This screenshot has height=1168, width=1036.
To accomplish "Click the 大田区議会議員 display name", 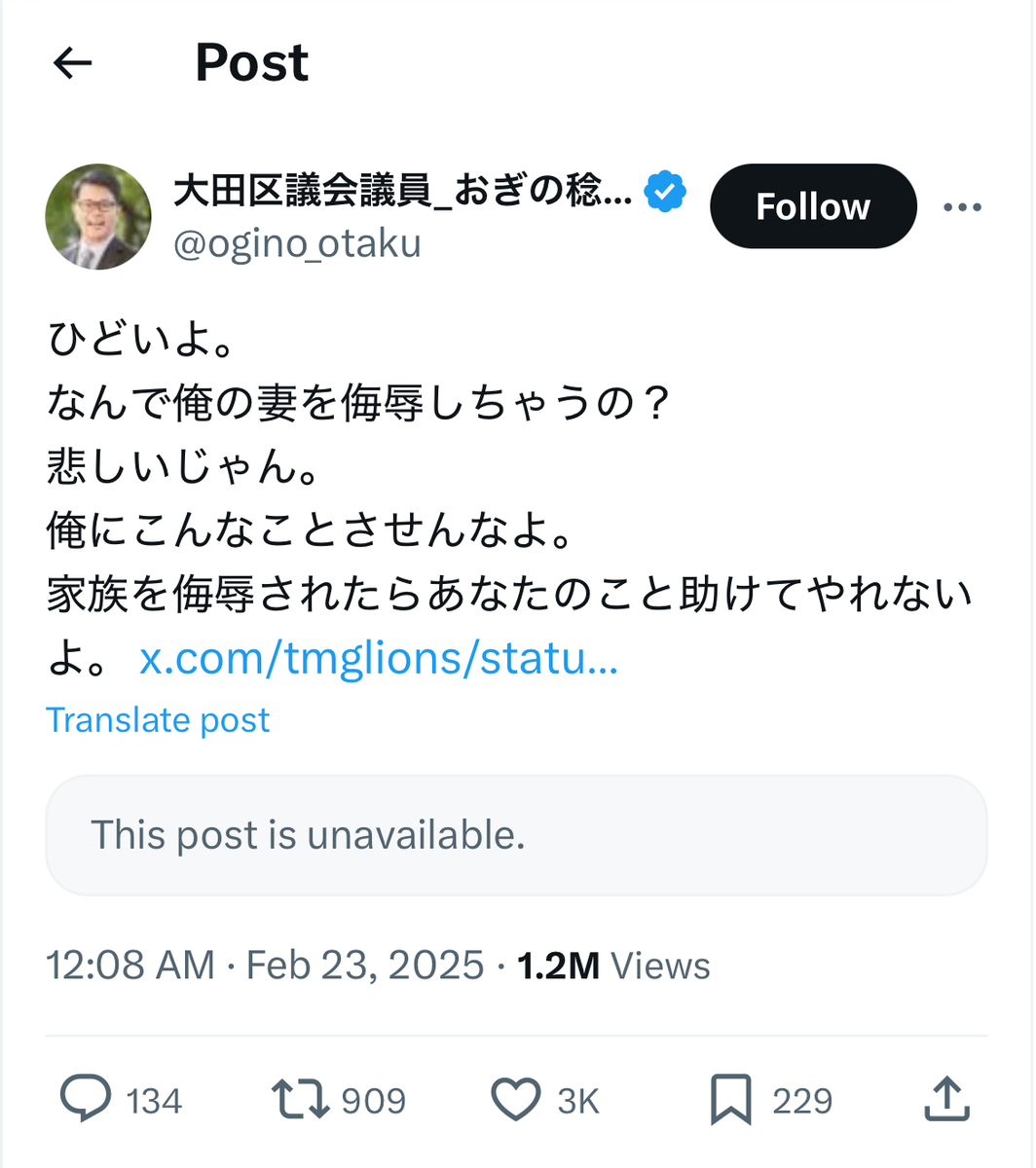I will tap(403, 192).
